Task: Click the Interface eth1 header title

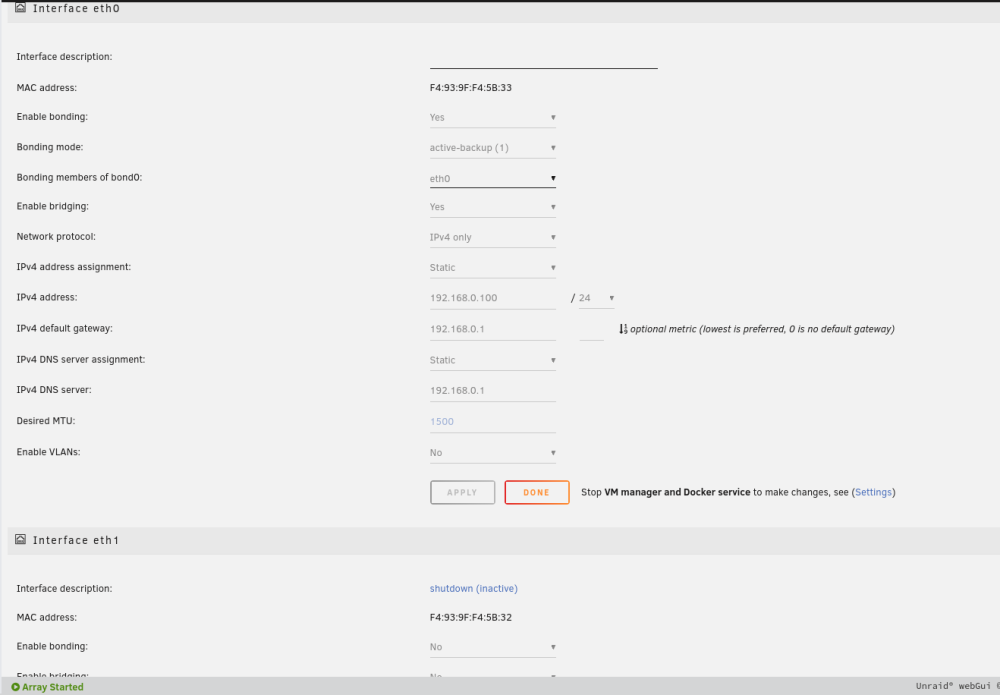Action: pos(76,540)
